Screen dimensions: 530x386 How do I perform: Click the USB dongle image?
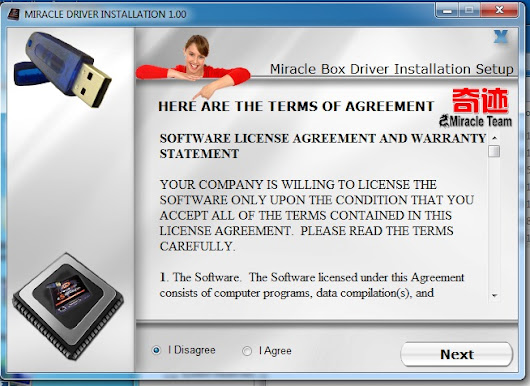point(63,69)
